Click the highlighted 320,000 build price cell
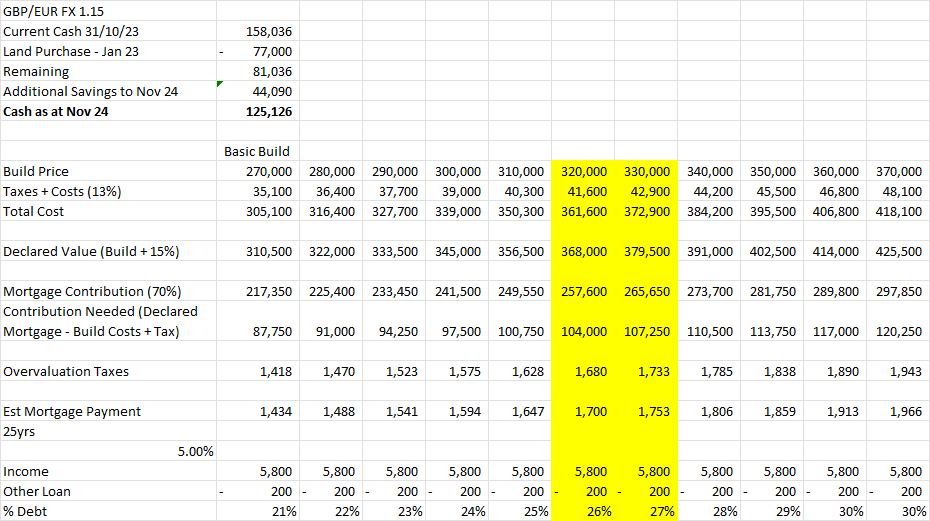The height and width of the screenshot is (521, 930). (582, 171)
